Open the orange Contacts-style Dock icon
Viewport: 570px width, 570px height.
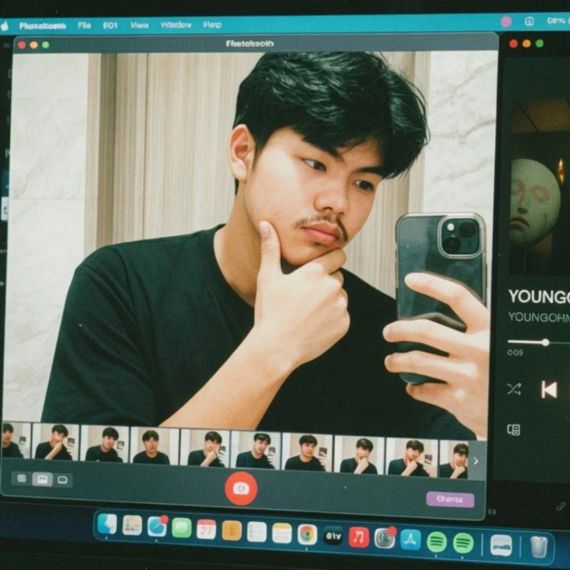click(232, 531)
